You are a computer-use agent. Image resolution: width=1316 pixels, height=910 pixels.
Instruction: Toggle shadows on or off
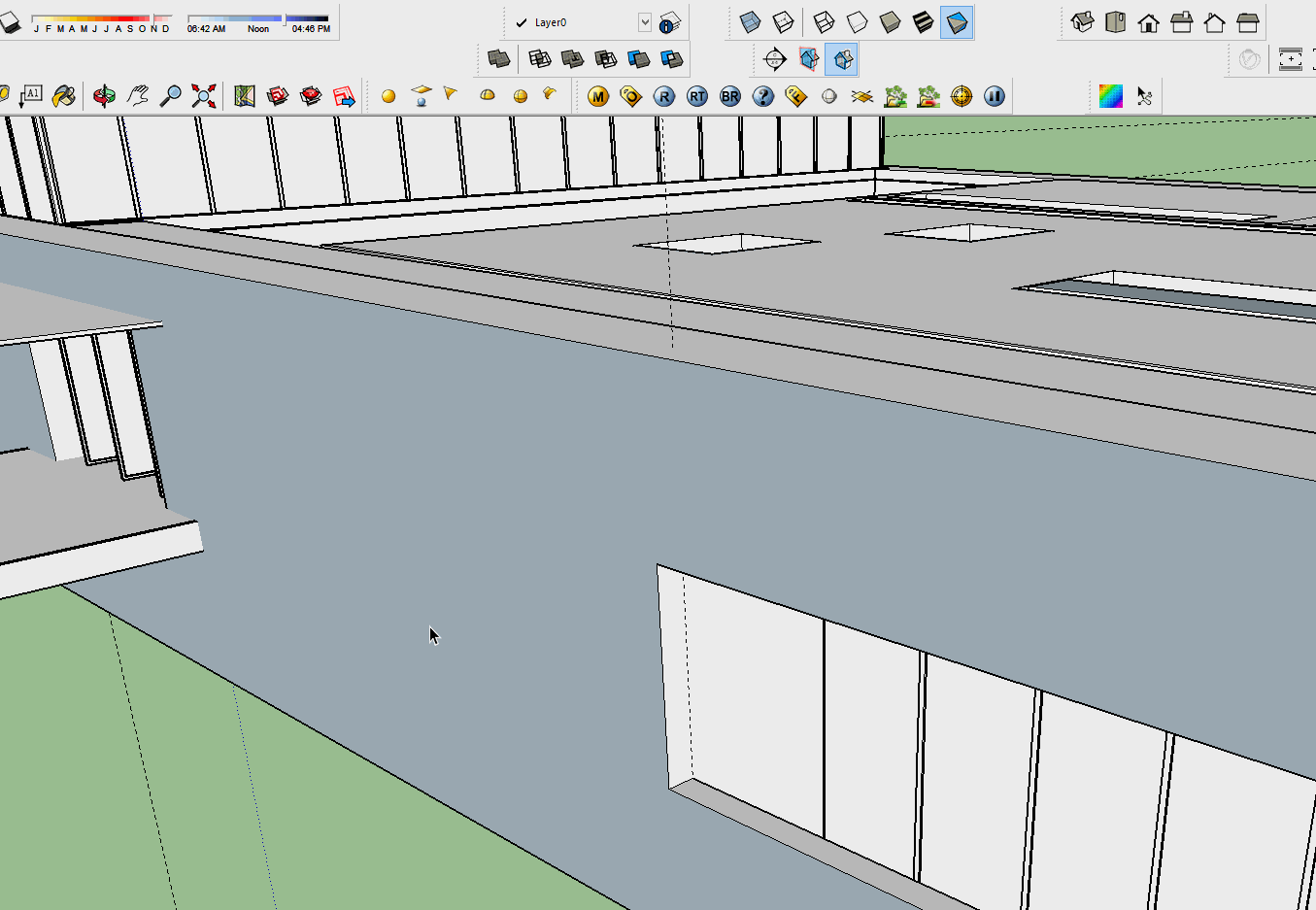coord(10,22)
